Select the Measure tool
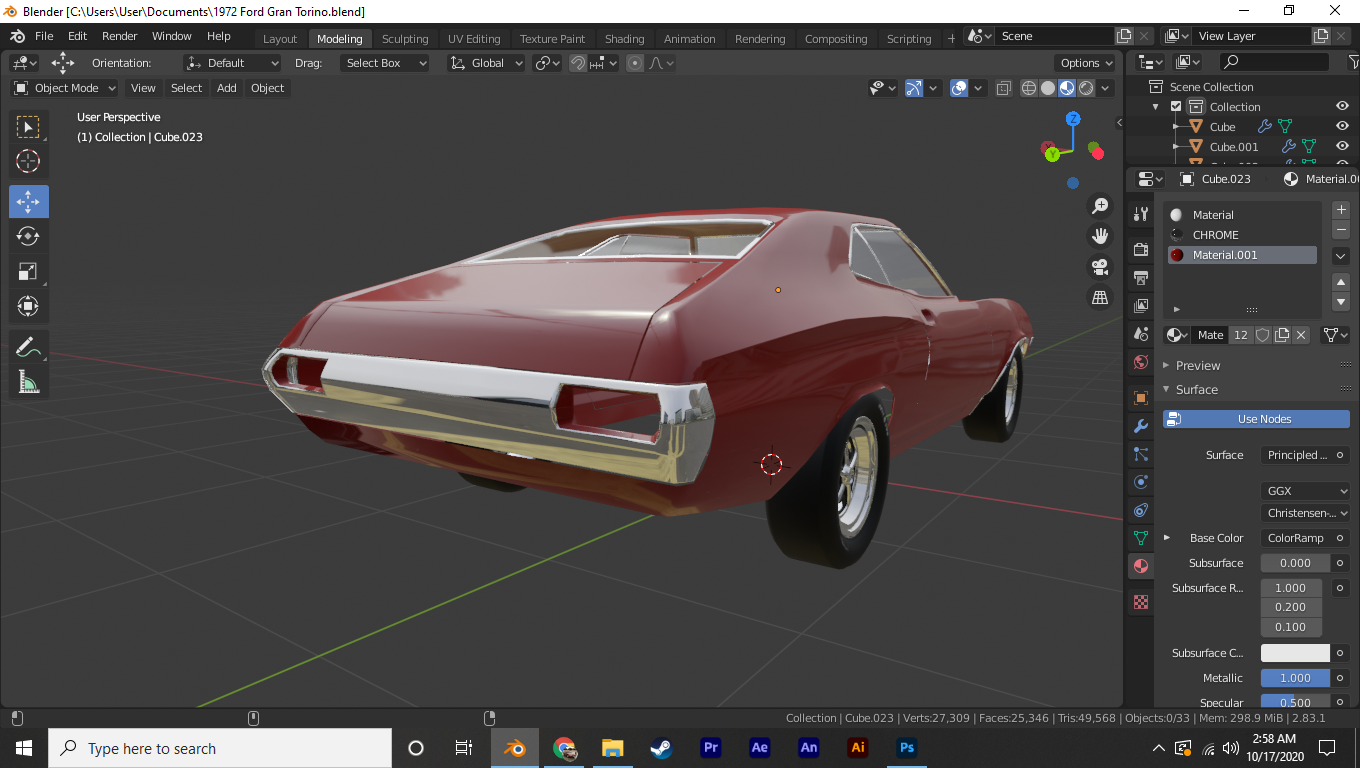This screenshot has width=1360, height=768. pos(29,382)
